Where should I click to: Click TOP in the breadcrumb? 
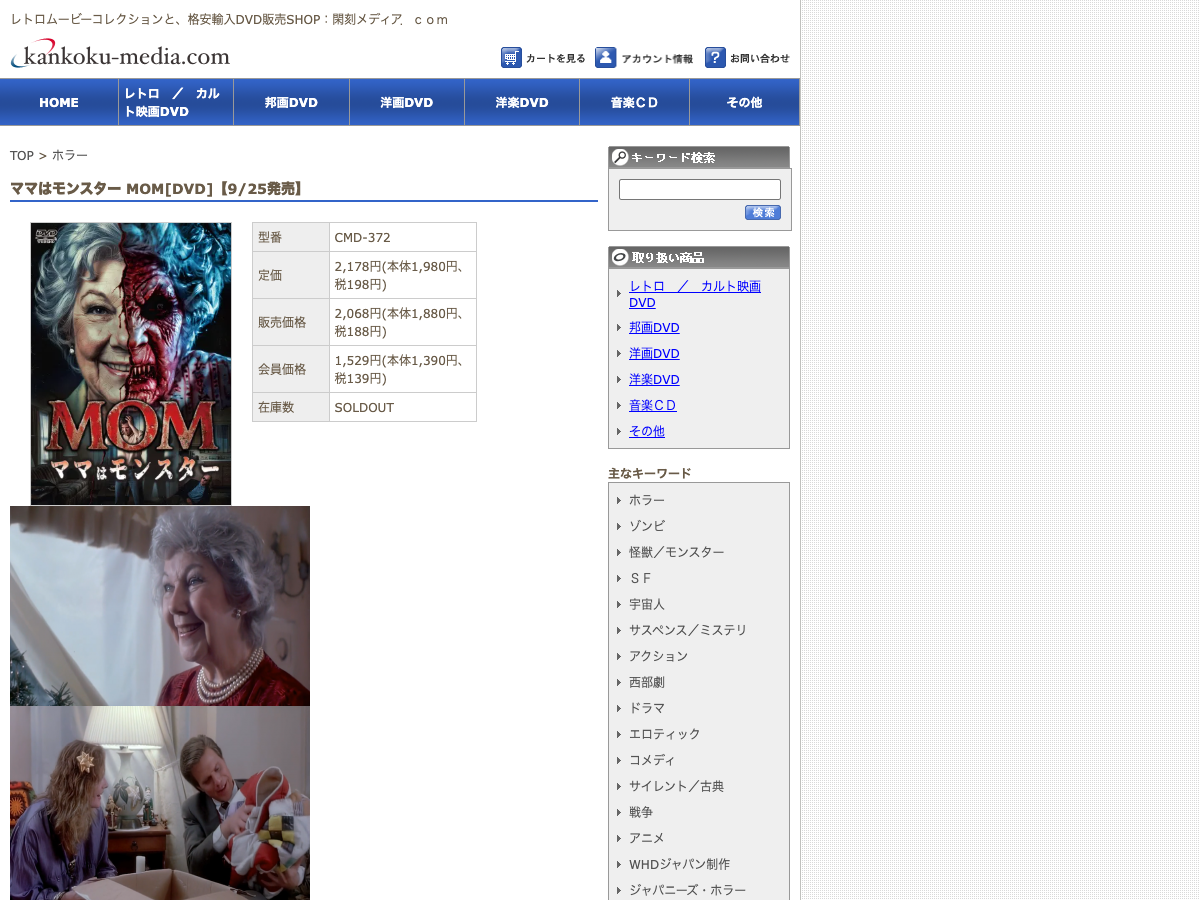(22, 156)
